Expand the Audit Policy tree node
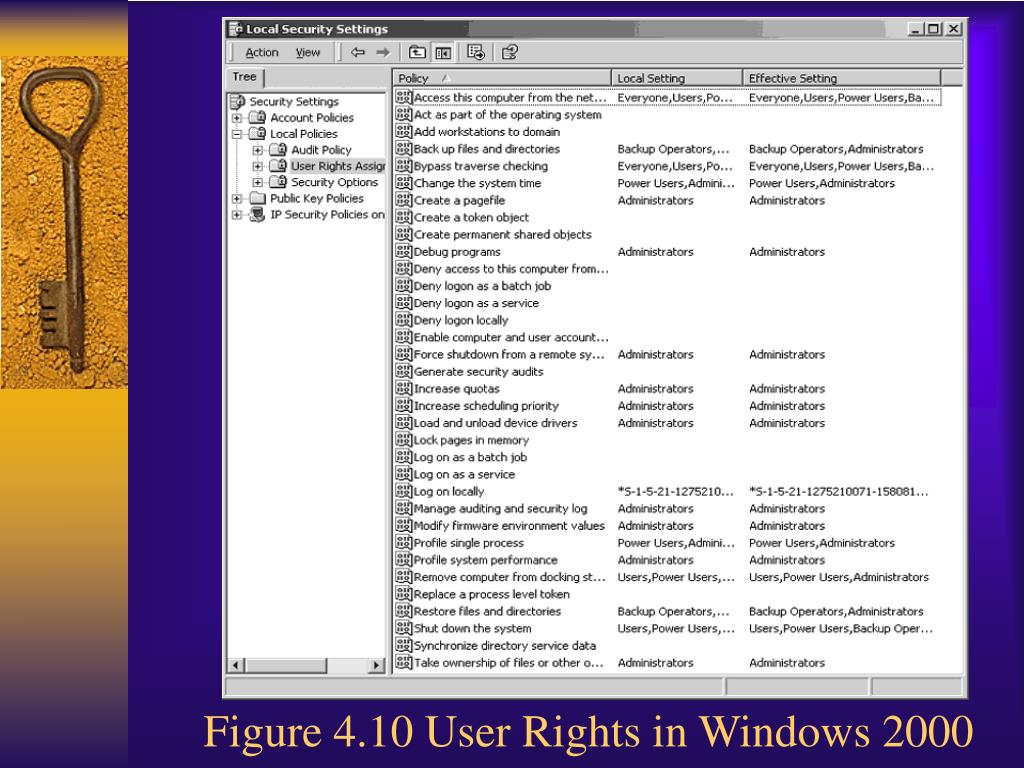 pyautogui.click(x=258, y=150)
